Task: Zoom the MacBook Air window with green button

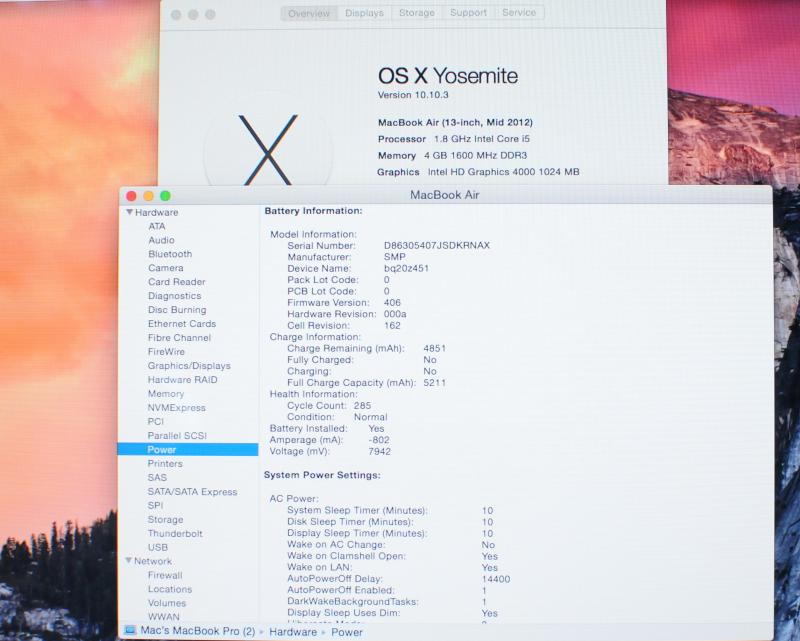Action: click(165, 196)
